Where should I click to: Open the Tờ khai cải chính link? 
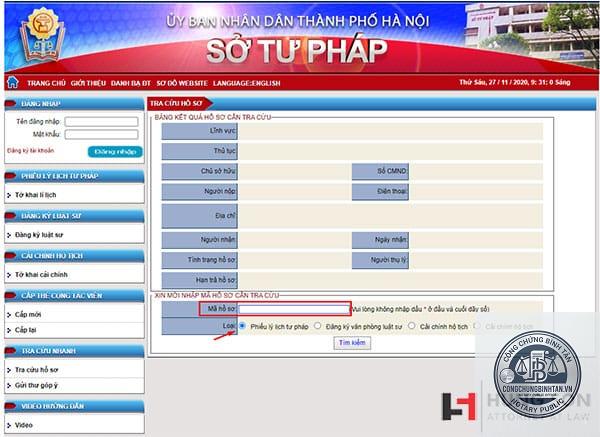coord(41,274)
